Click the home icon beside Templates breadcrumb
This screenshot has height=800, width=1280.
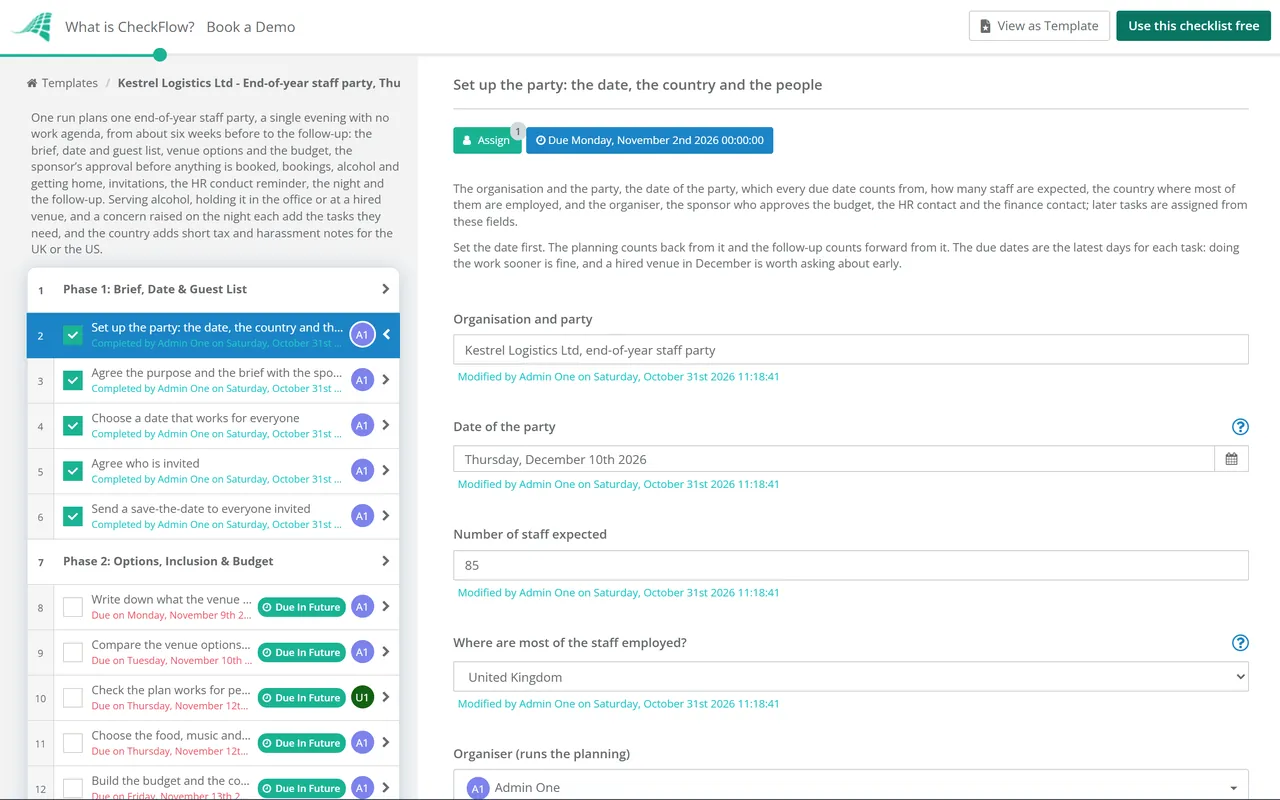(x=32, y=83)
